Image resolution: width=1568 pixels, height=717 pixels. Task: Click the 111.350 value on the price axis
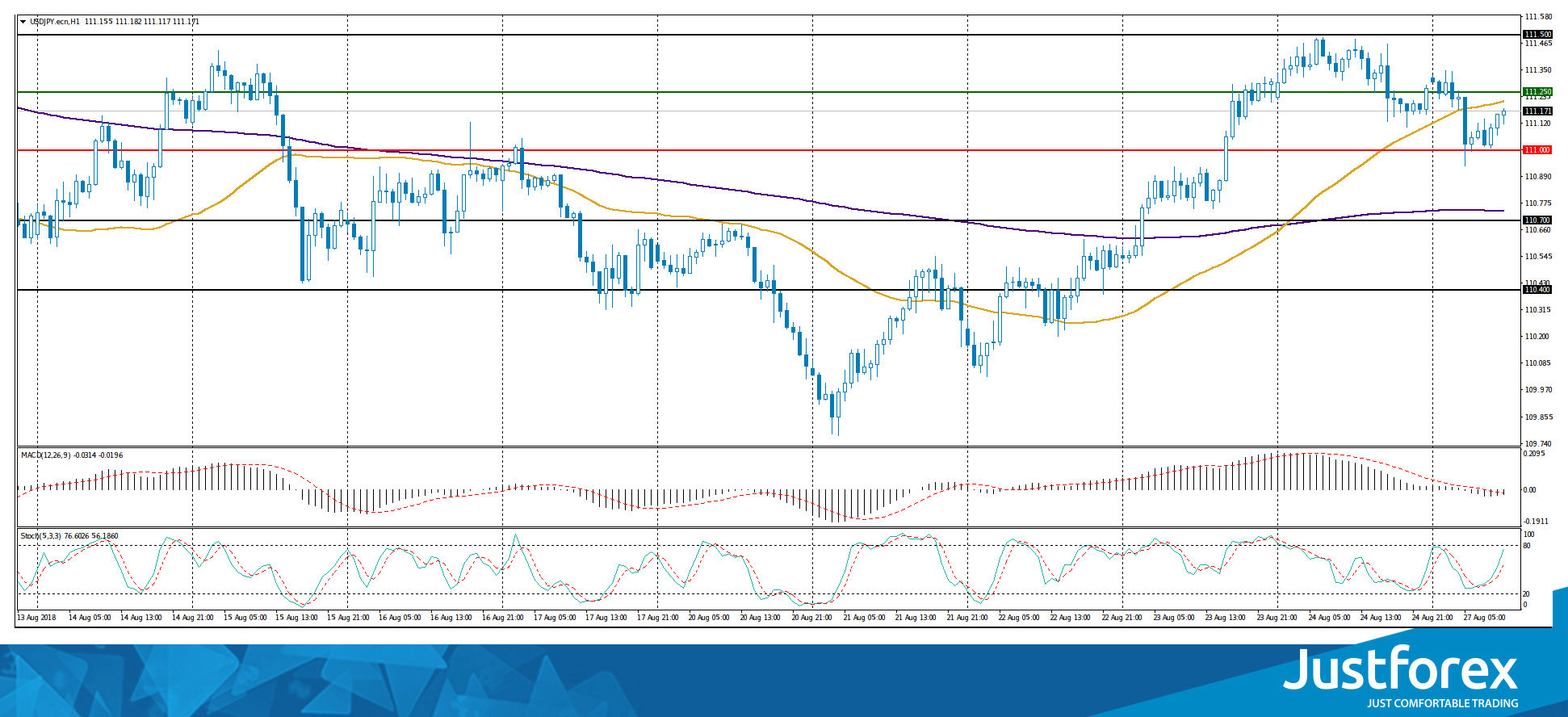coord(1537,70)
